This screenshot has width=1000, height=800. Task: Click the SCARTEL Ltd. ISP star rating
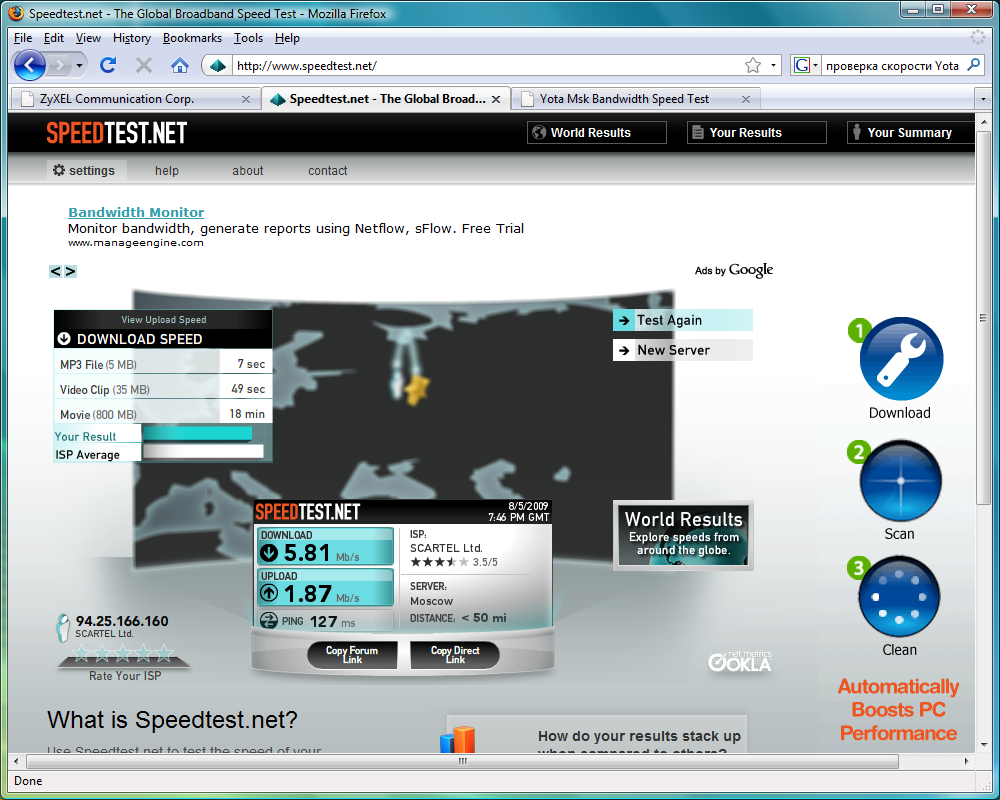pyautogui.click(x=439, y=562)
